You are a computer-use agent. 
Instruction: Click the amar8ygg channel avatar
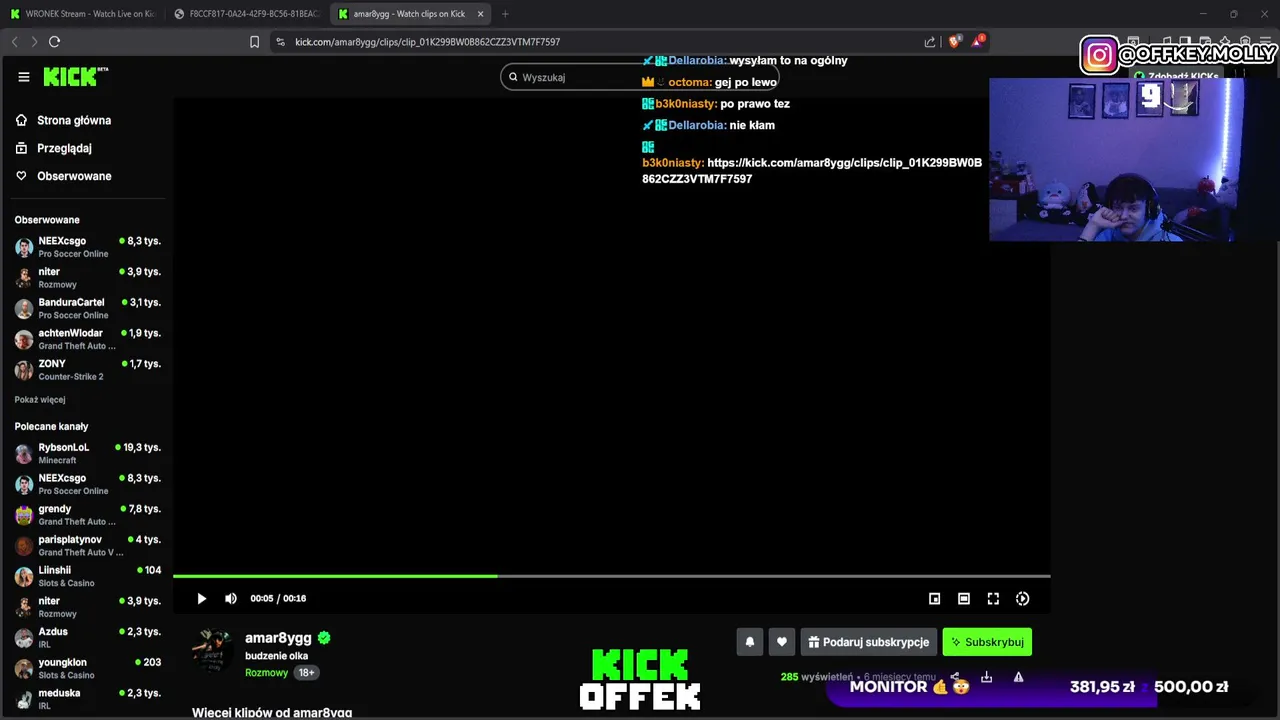click(213, 651)
